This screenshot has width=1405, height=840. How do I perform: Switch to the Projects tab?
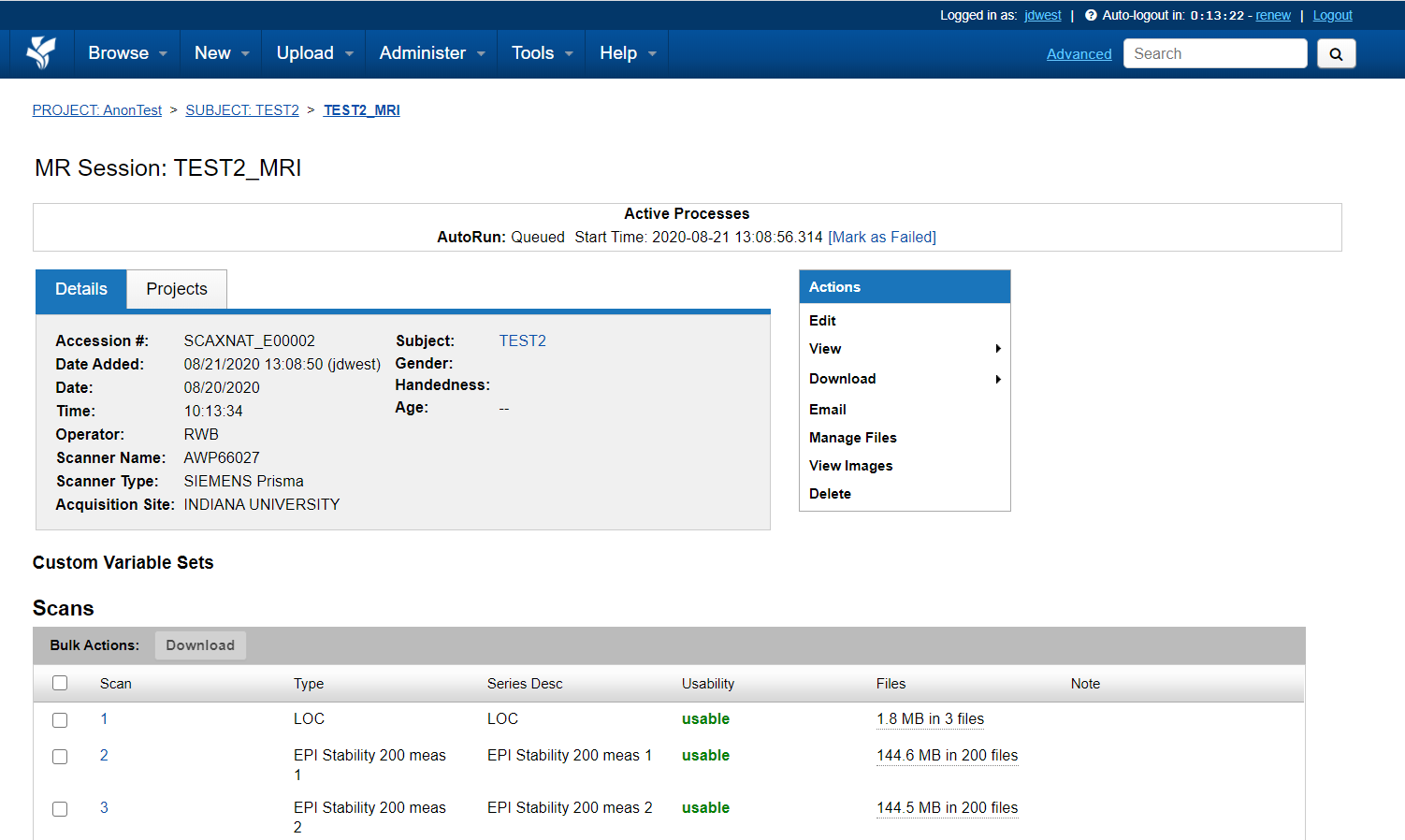[177, 289]
